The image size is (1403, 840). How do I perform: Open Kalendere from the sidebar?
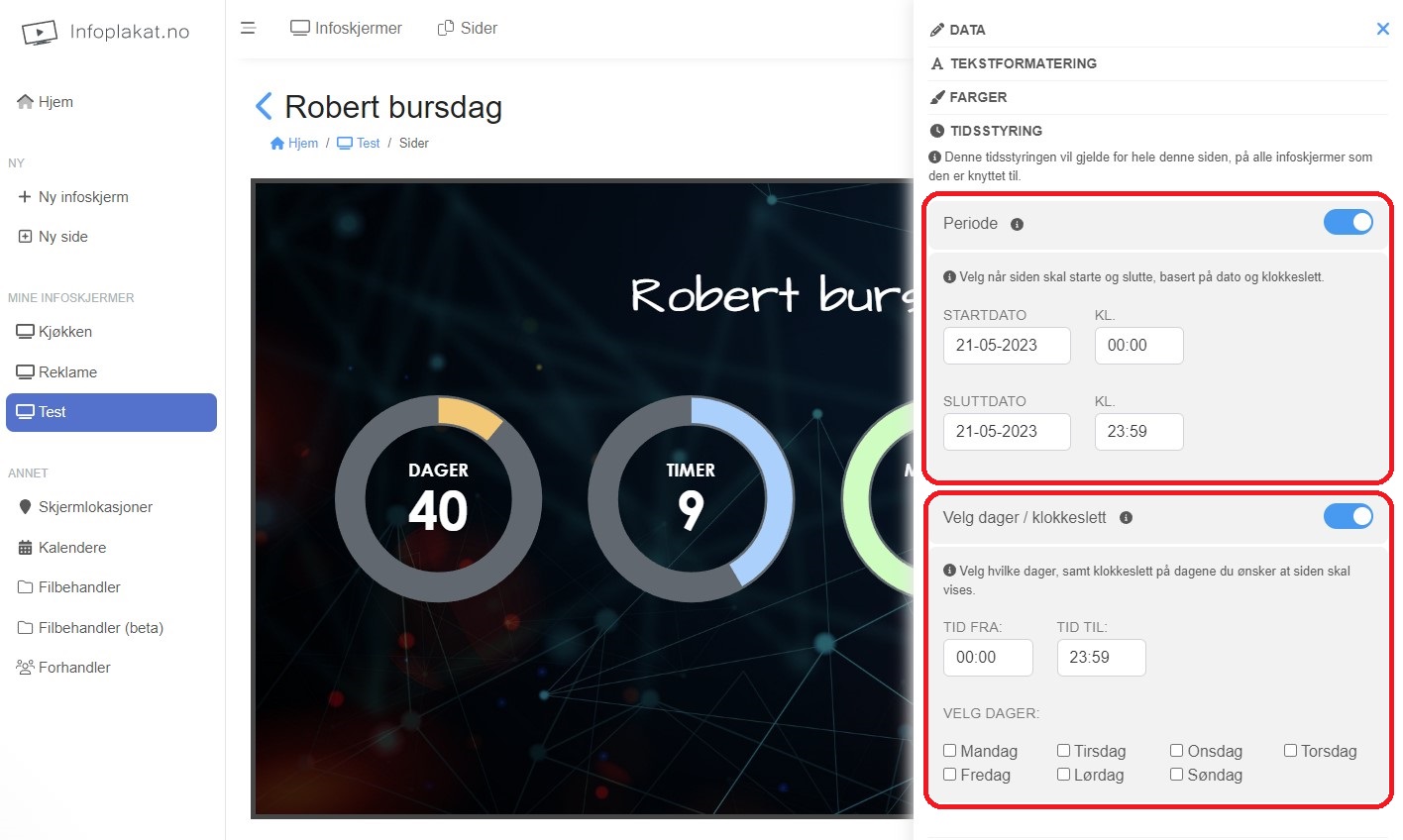click(61, 547)
